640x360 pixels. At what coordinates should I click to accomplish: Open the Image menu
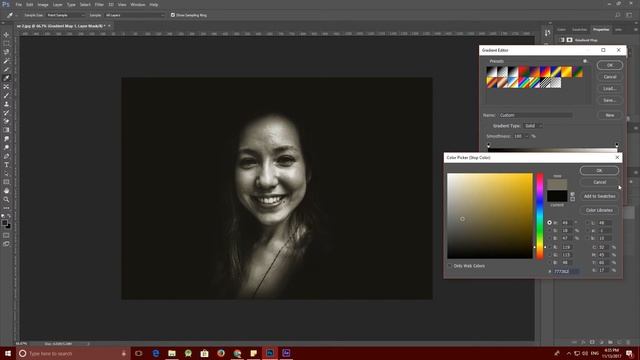(43, 4)
